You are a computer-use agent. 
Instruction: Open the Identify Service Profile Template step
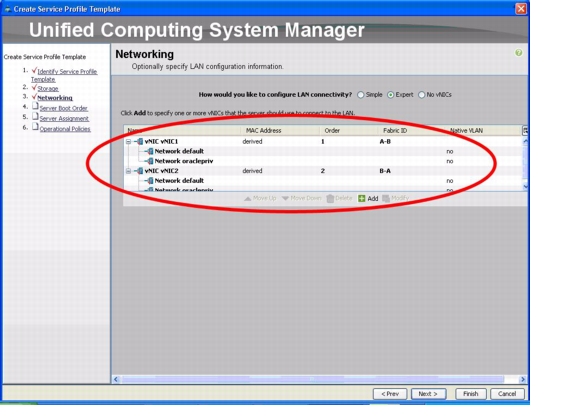(x=64, y=75)
